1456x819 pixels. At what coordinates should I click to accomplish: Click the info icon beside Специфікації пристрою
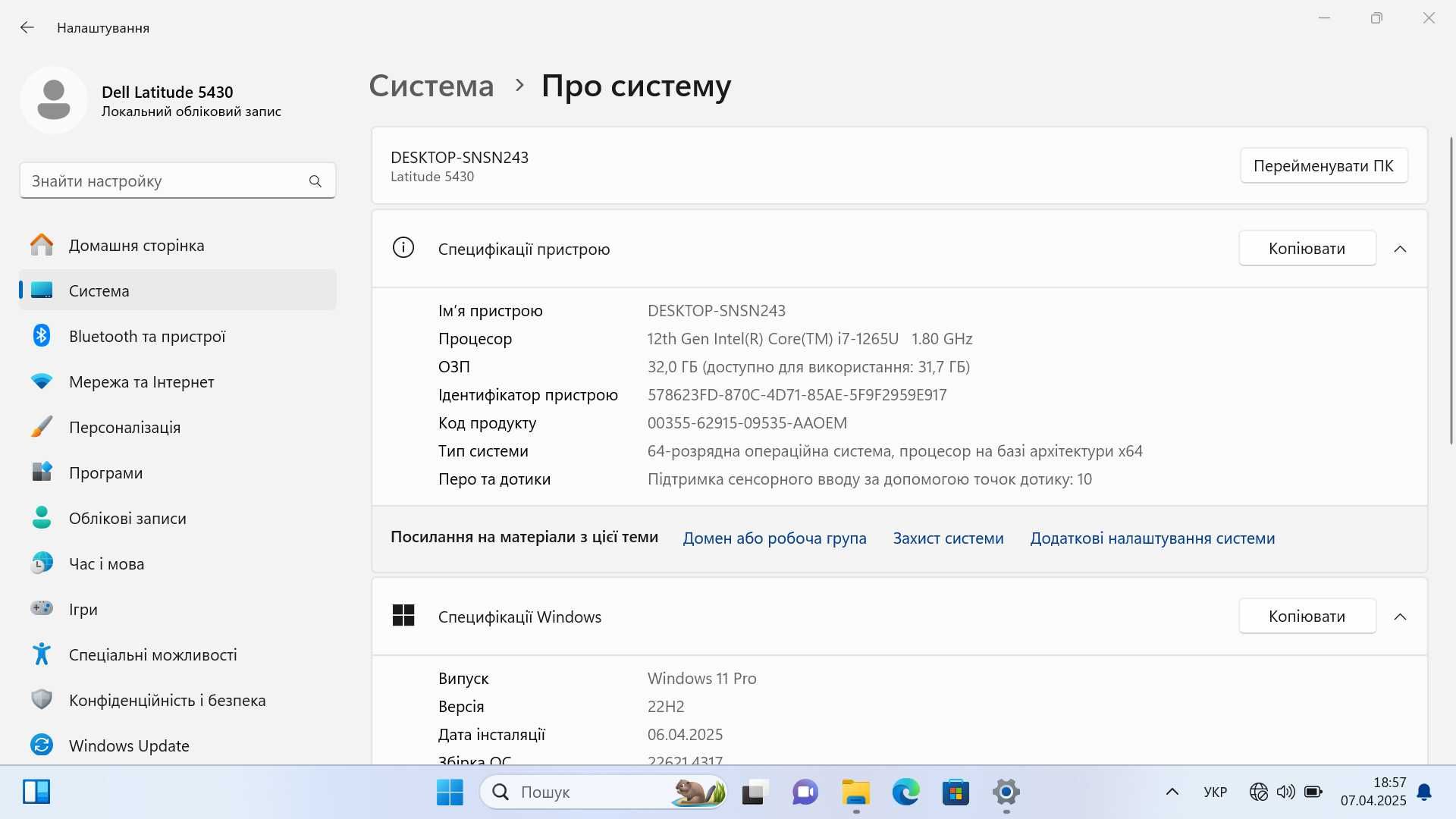pyautogui.click(x=403, y=248)
